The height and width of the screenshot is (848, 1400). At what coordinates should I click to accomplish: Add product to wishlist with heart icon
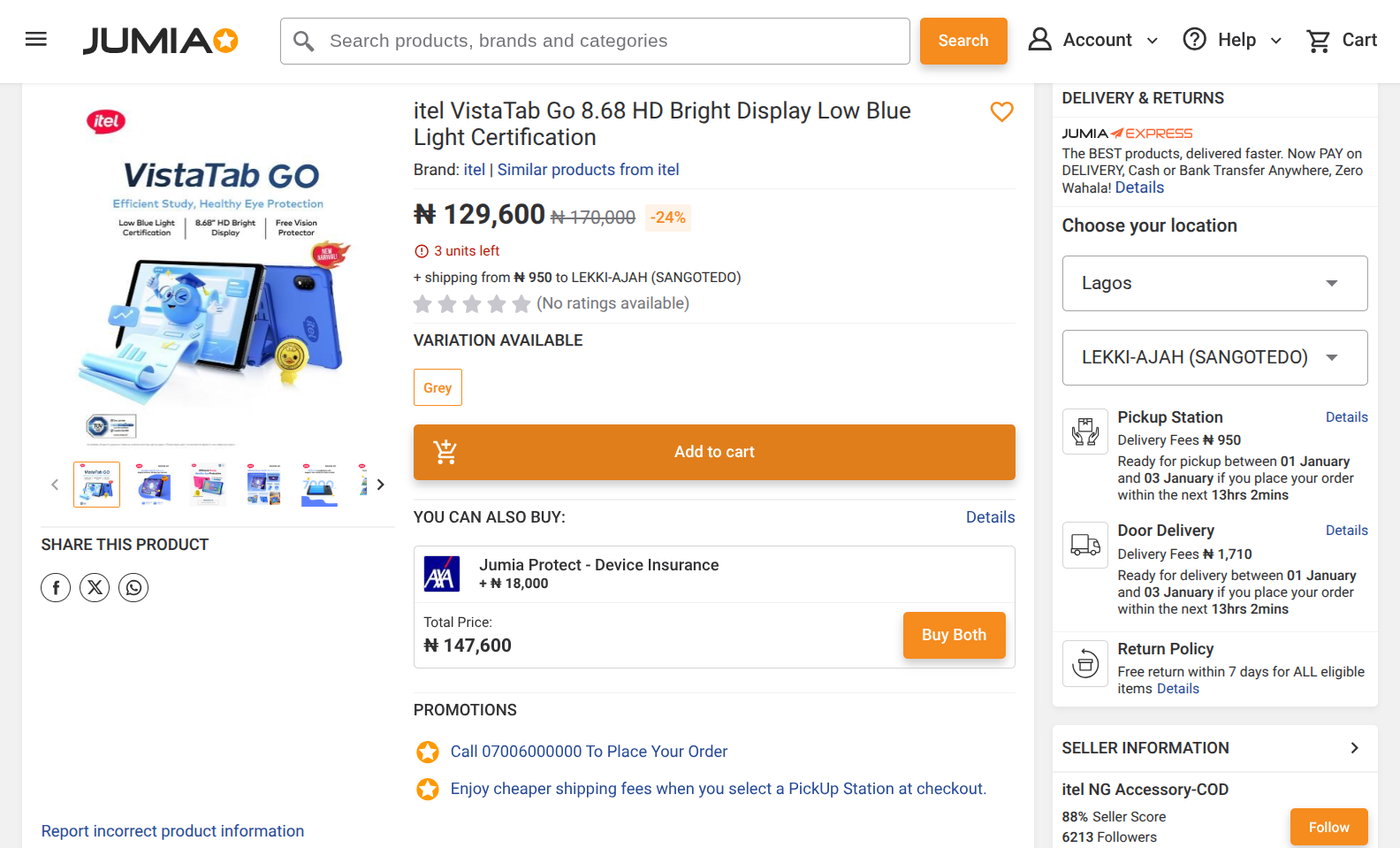click(x=1001, y=112)
